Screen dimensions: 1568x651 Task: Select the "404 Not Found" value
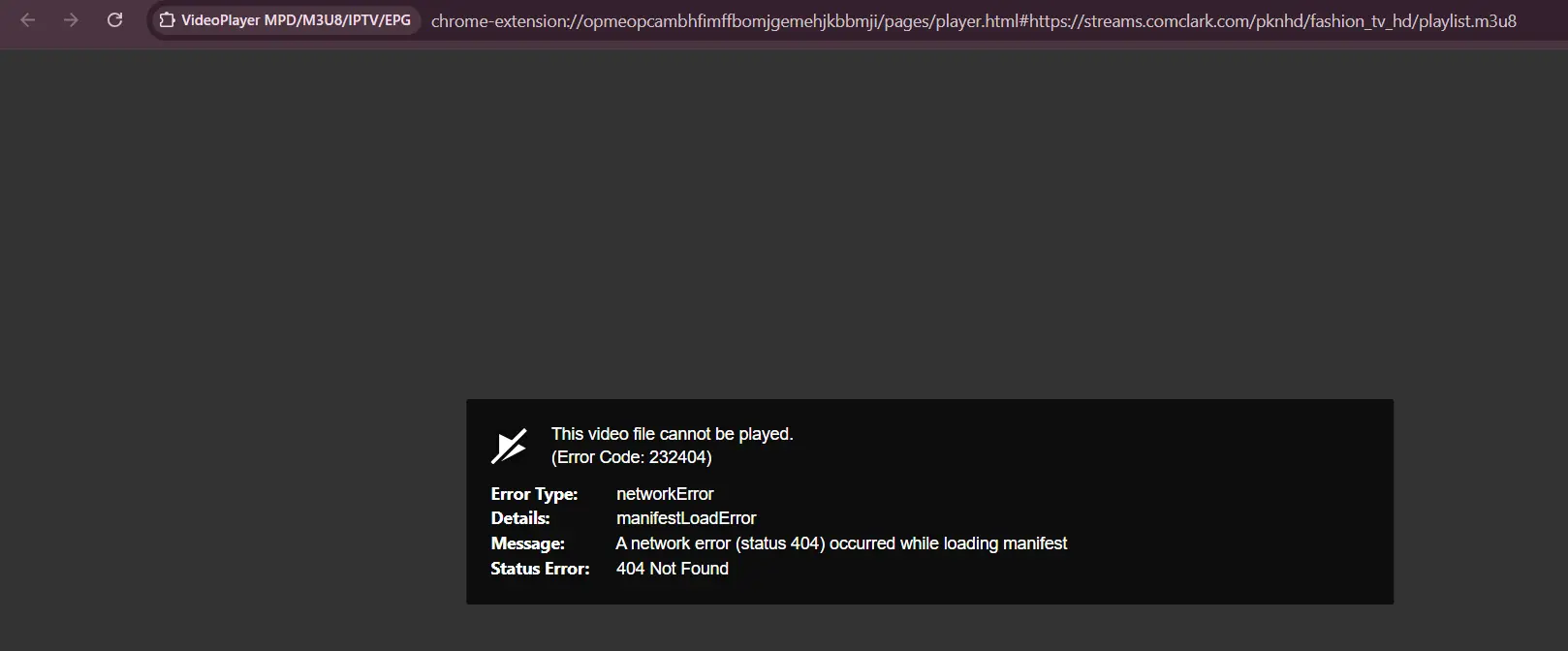point(673,569)
